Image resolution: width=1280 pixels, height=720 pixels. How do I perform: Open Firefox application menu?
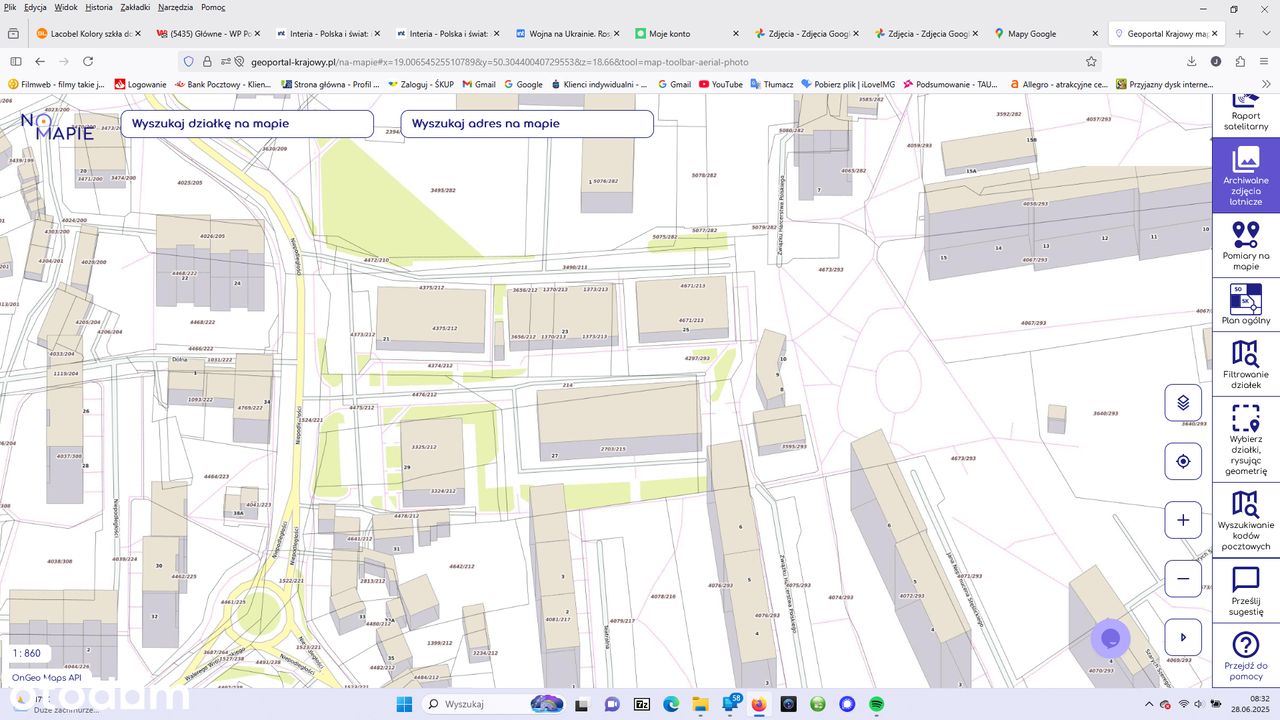1264,61
